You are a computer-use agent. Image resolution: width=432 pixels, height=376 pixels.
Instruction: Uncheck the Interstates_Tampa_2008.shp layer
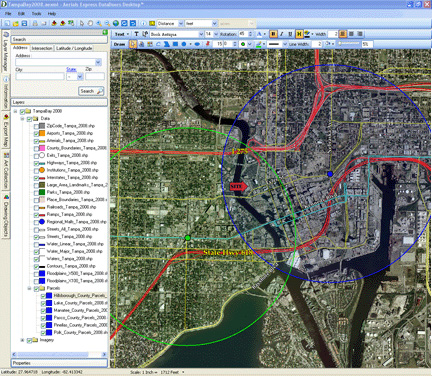(x=36, y=178)
